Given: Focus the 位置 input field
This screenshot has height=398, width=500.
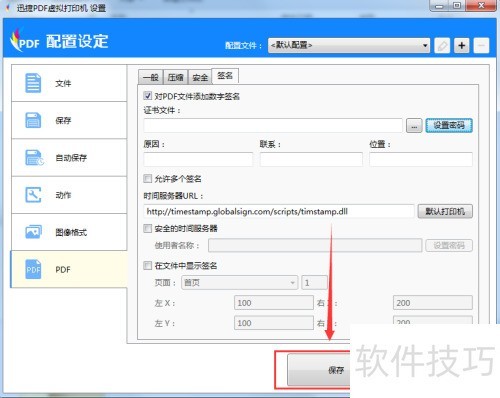Looking at the screenshot, I should [x=421, y=159].
